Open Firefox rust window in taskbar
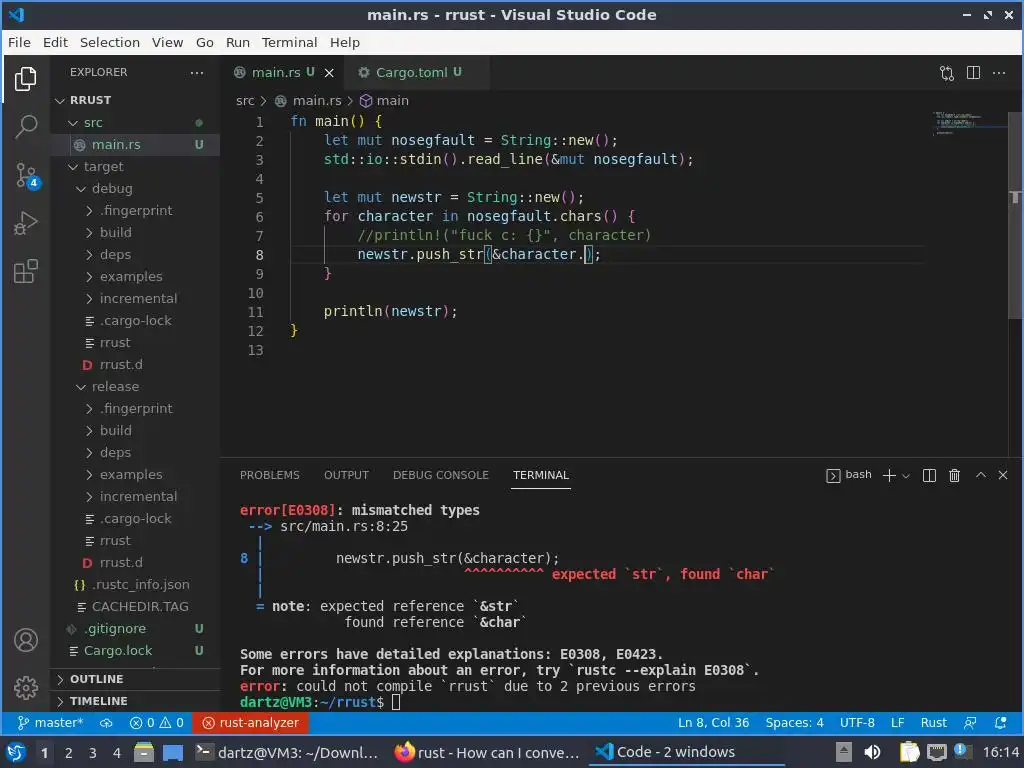 click(487, 753)
